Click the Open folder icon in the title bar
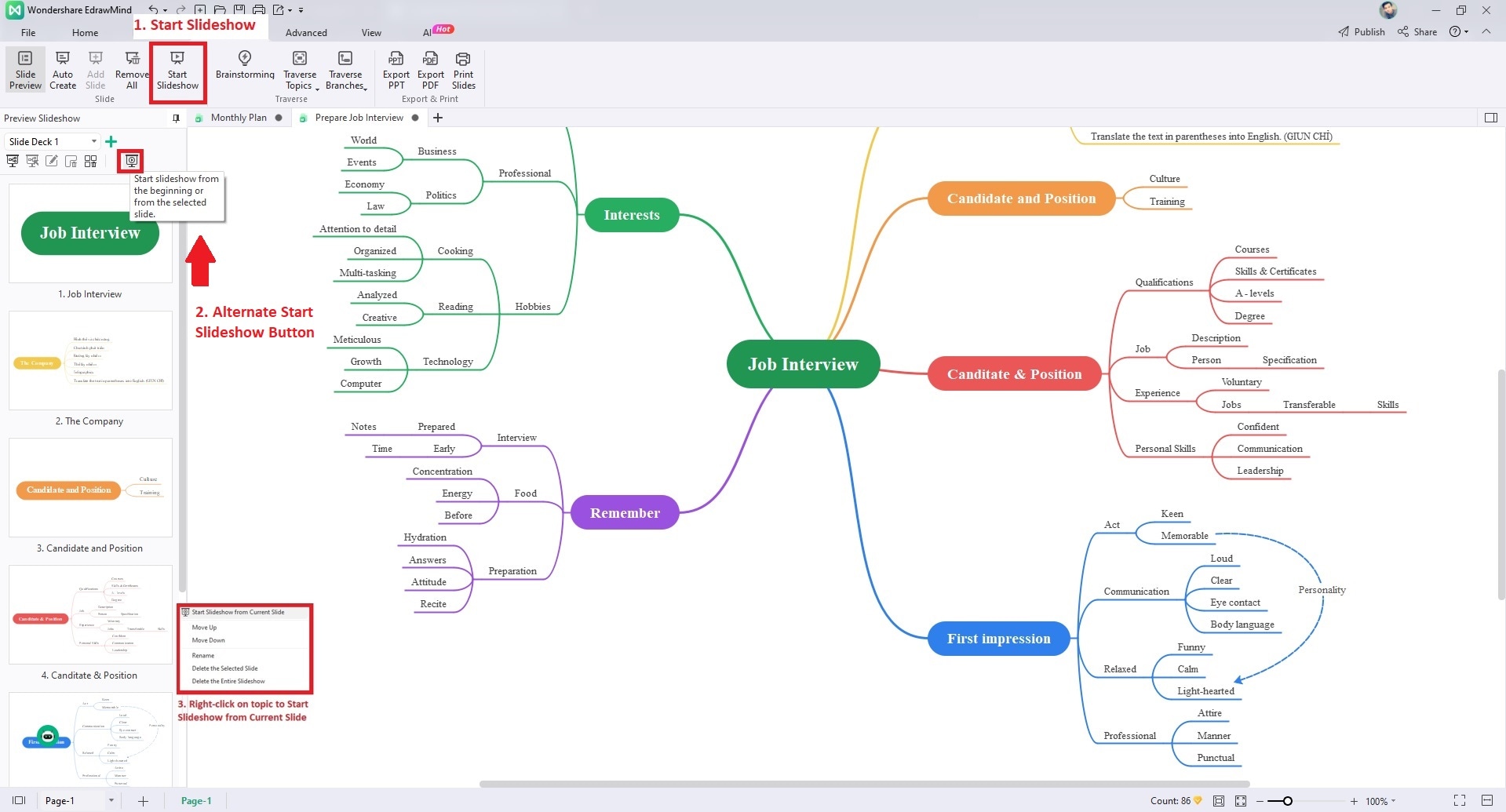The height and width of the screenshot is (812, 1506). coord(220,10)
